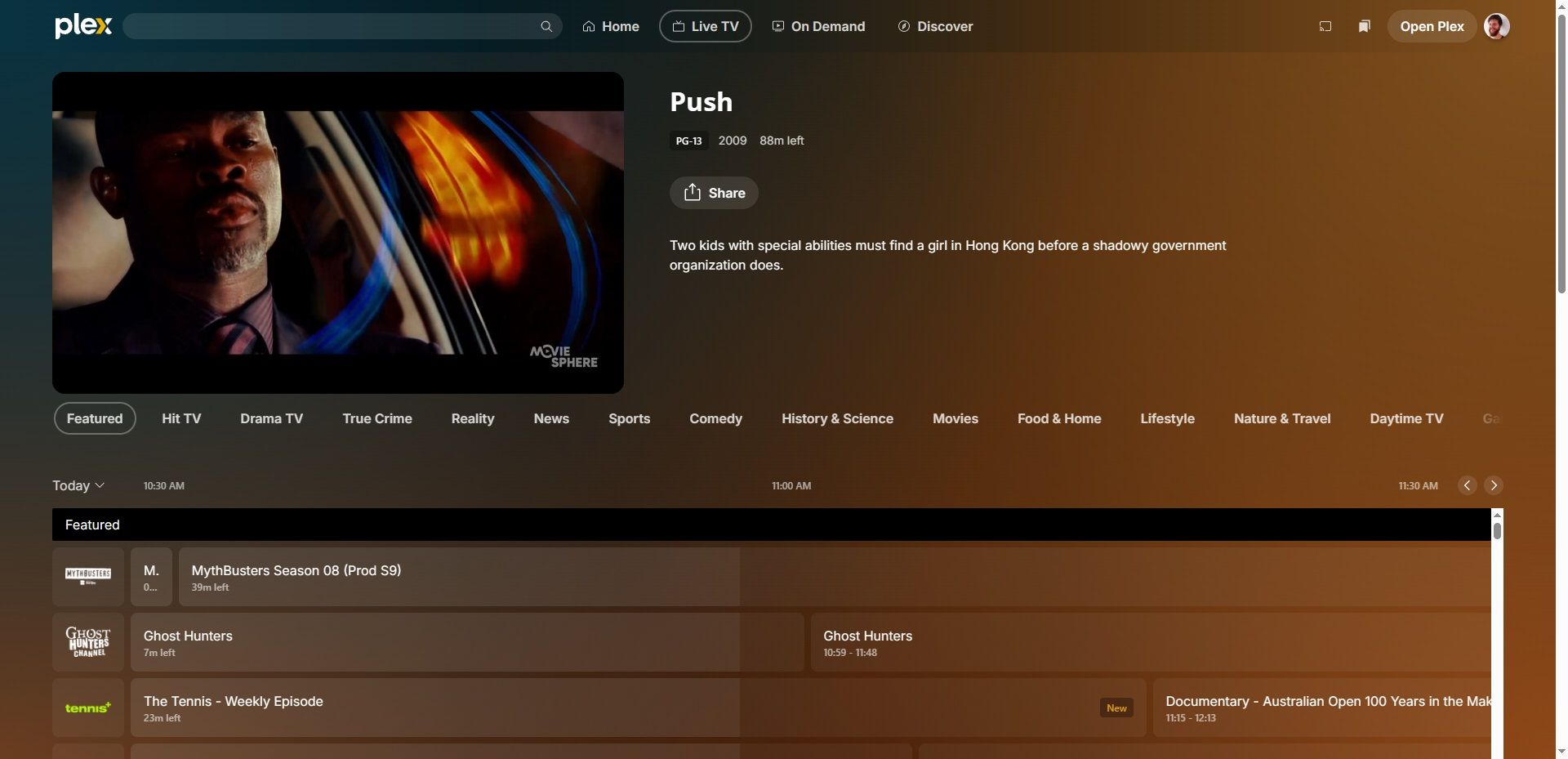Go to previous time slot in guide
Image resolution: width=1568 pixels, height=759 pixels.
click(x=1467, y=485)
